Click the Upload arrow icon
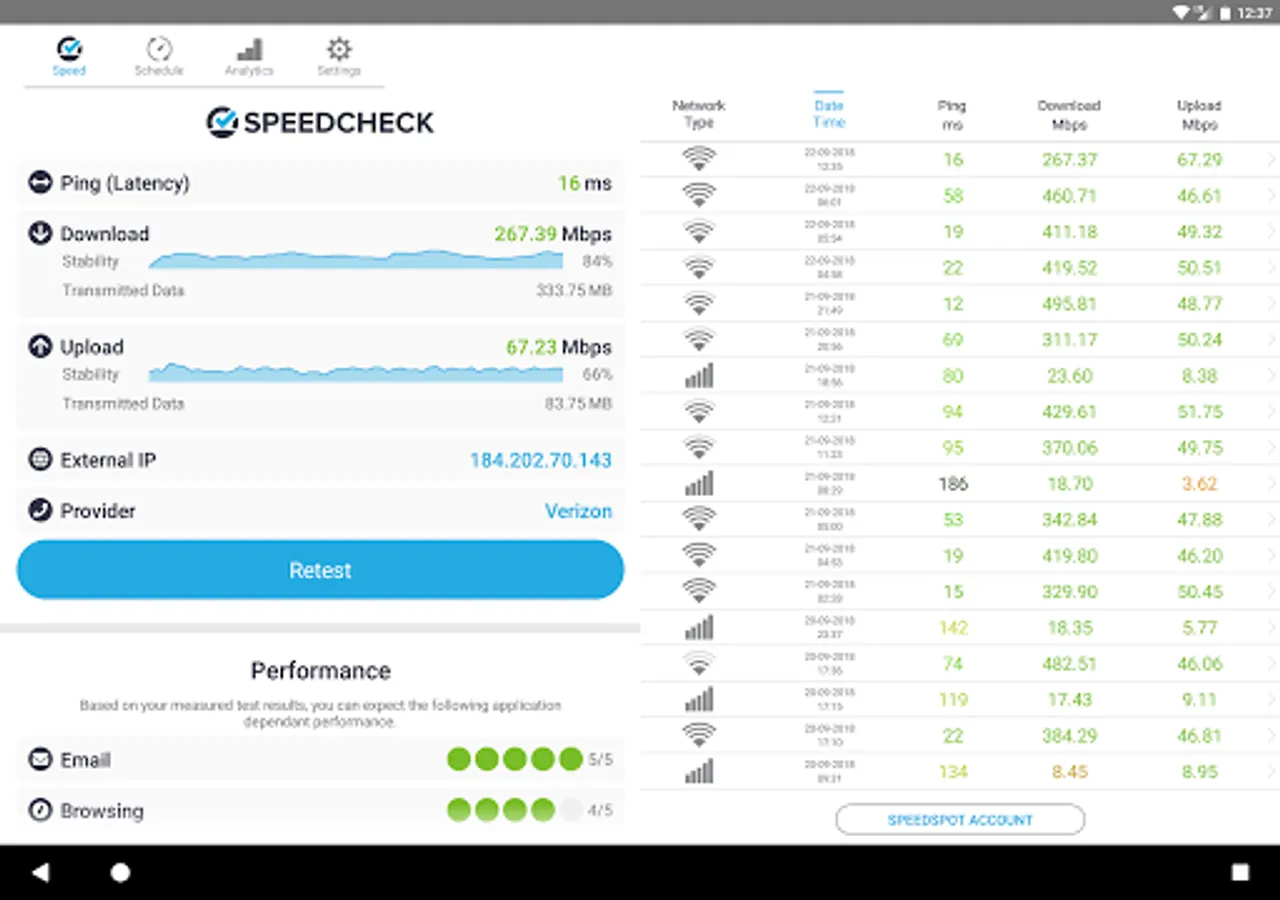The image size is (1280, 900). [x=40, y=347]
